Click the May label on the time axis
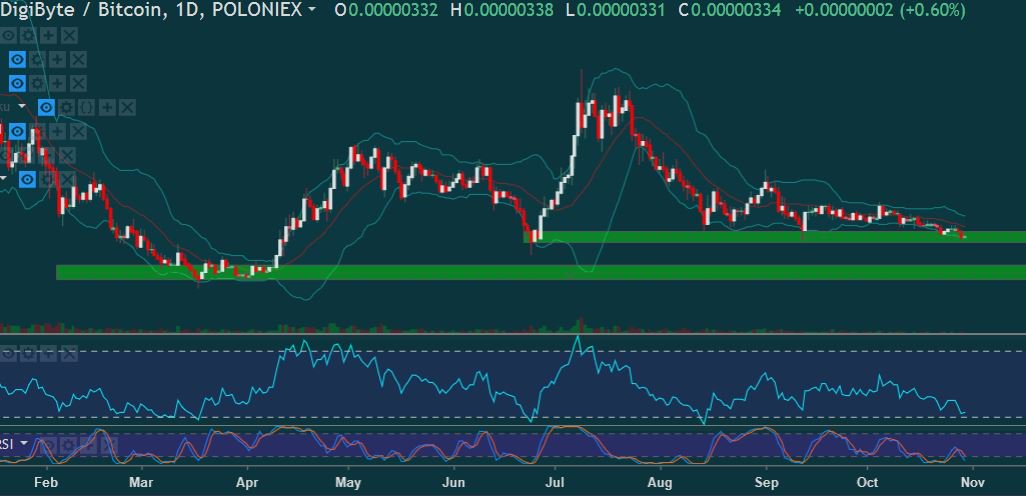Image resolution: width=1026 pixels, height=496 pixels. [348, 484]
